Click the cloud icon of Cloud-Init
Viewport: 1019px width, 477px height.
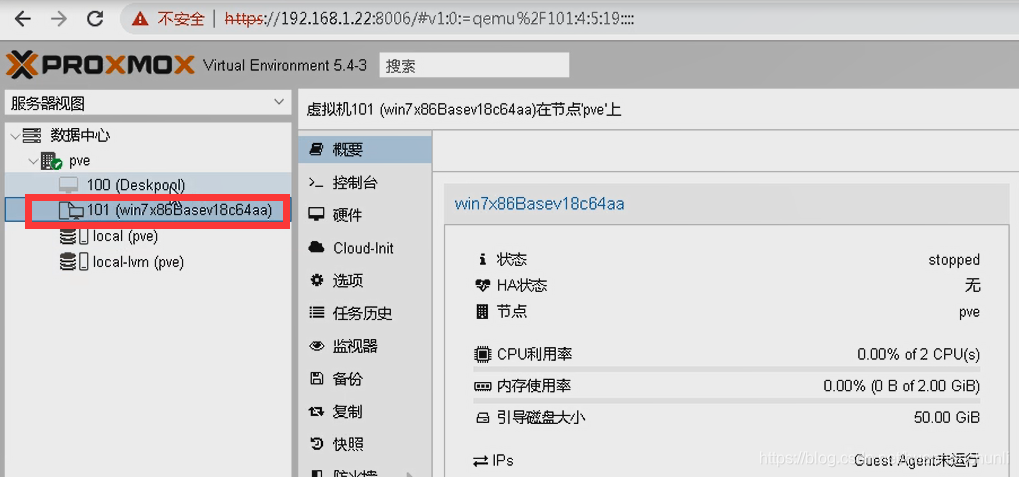tap(316, 248)
